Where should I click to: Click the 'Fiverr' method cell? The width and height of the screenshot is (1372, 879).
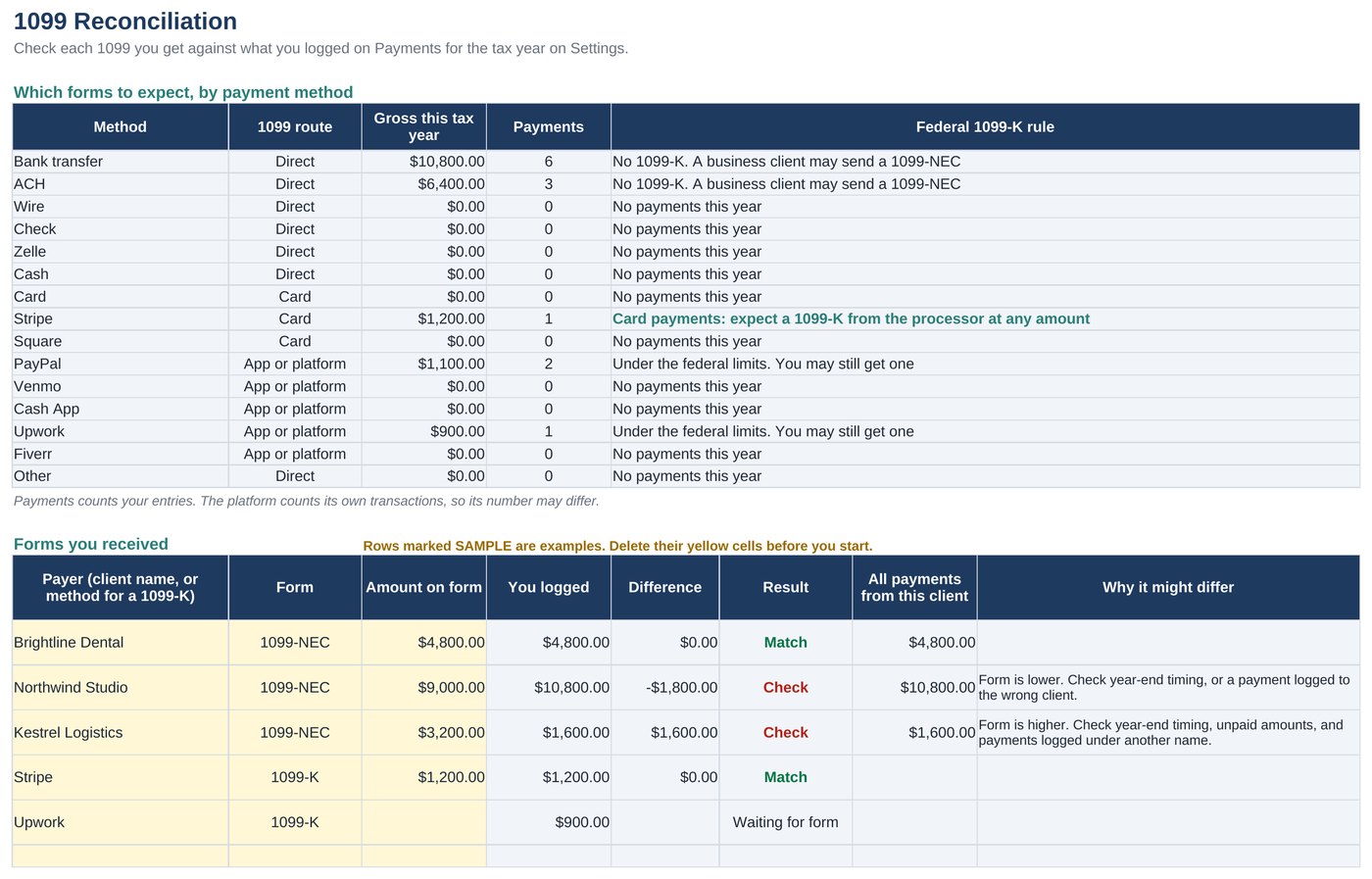(x=121, y=454)
